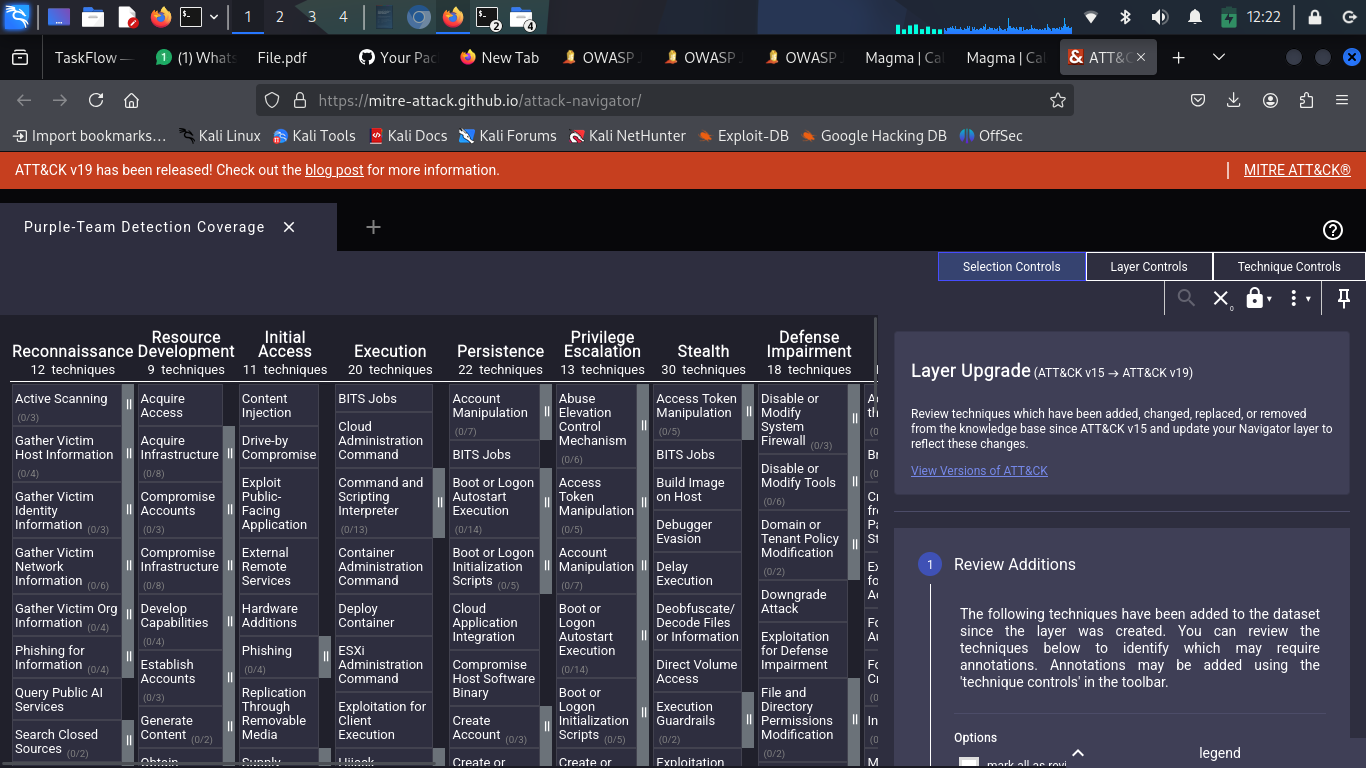
Task: Expand Disable or Modify System Firewall sub-techniques
Action: [854, 419]
